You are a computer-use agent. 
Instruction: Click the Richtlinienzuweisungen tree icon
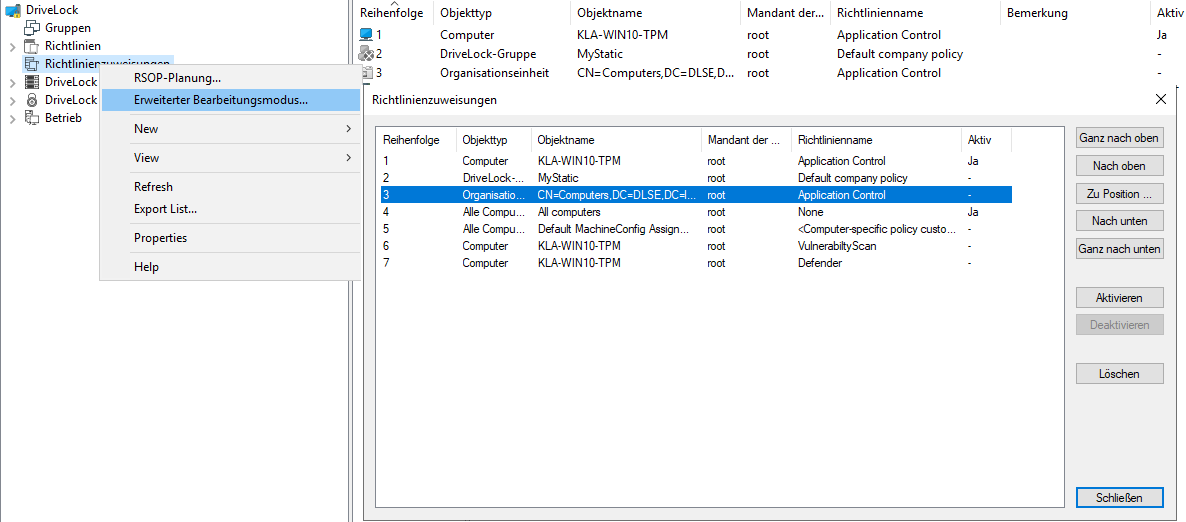[32, 64]
